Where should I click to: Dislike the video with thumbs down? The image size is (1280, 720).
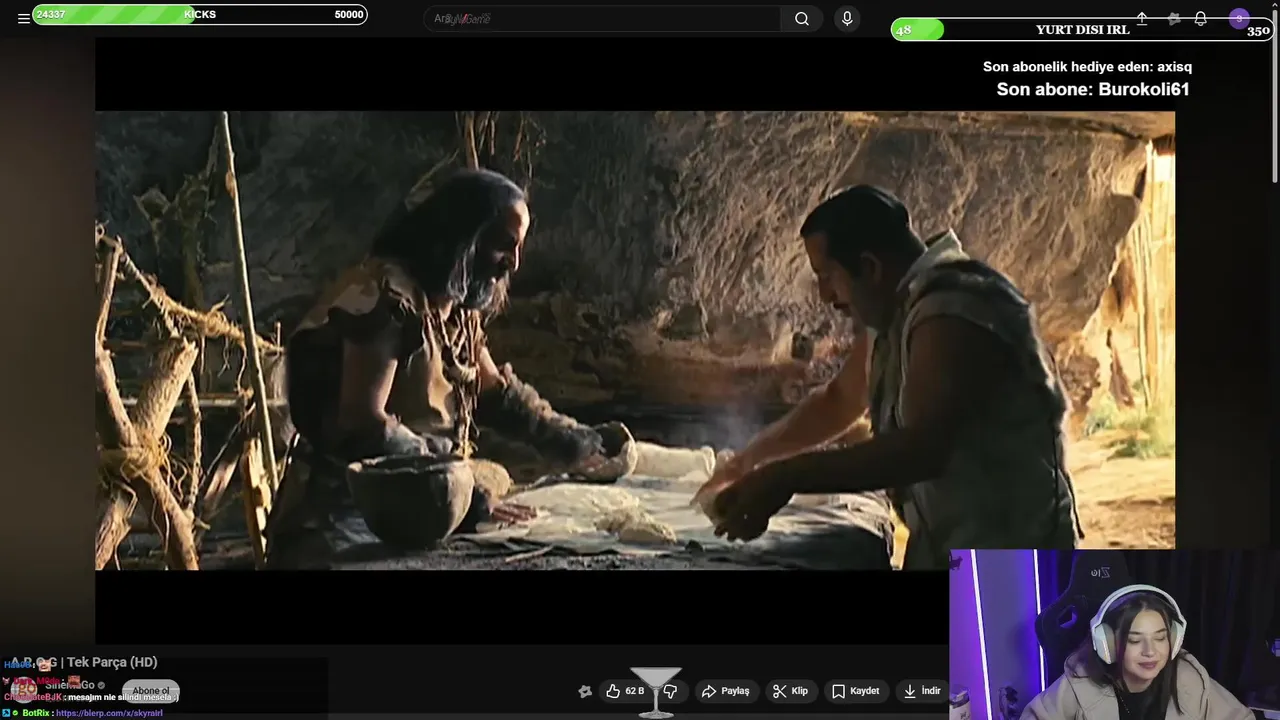[x=671, y=691]
